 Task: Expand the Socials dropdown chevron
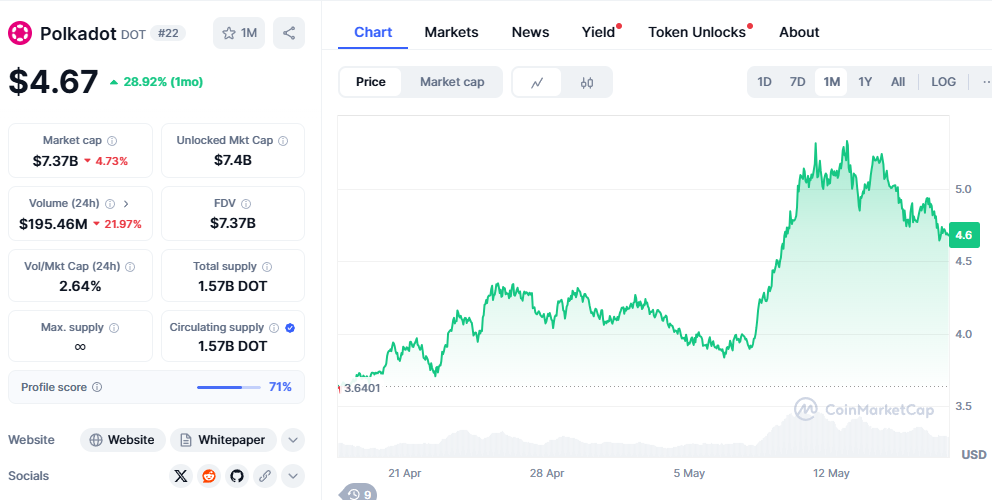click(x=293, y=476)
